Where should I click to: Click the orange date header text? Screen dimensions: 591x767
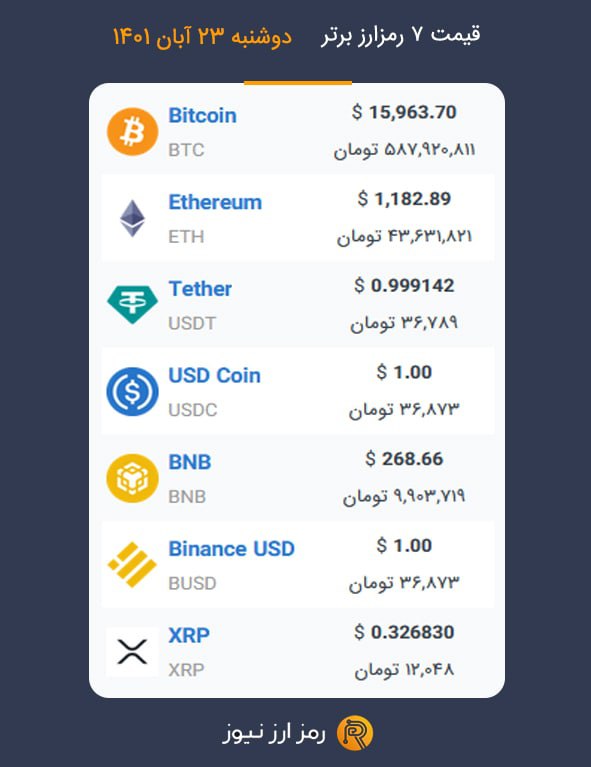[x=202, y=36]
